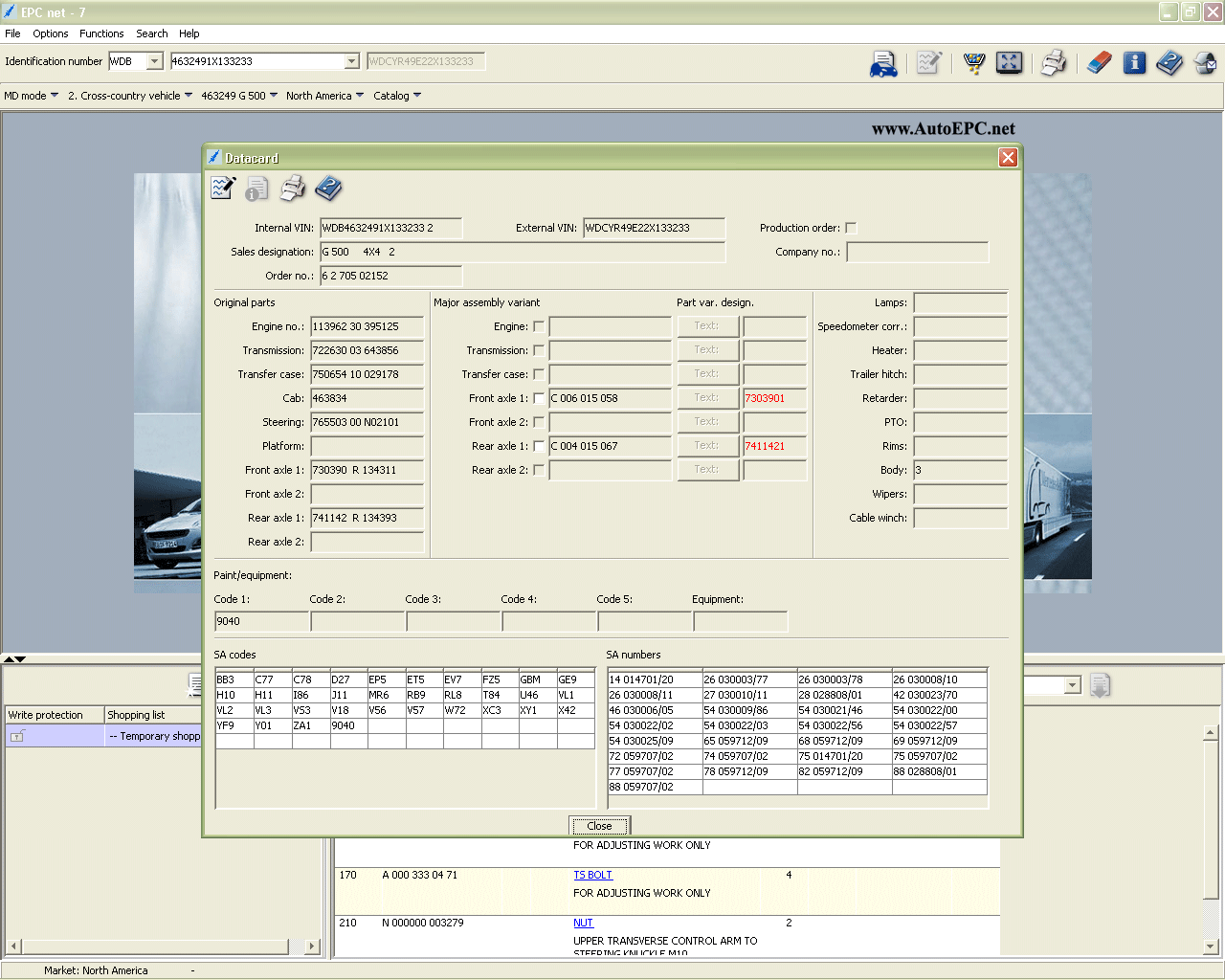Click the Code 1 paint field

[x=261, y=622]
